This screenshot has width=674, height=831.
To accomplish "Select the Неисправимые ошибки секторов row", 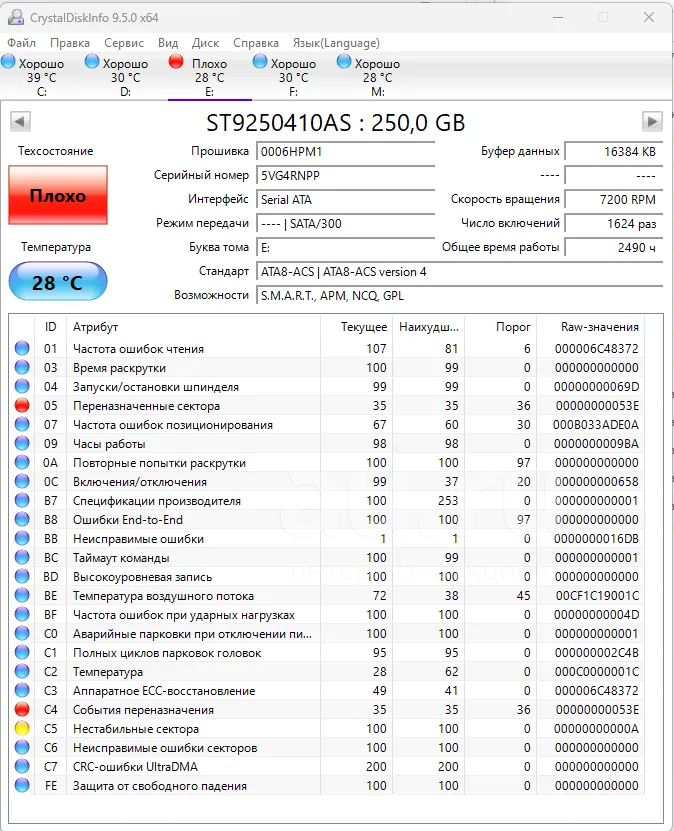I will click(x=327, y=747).
